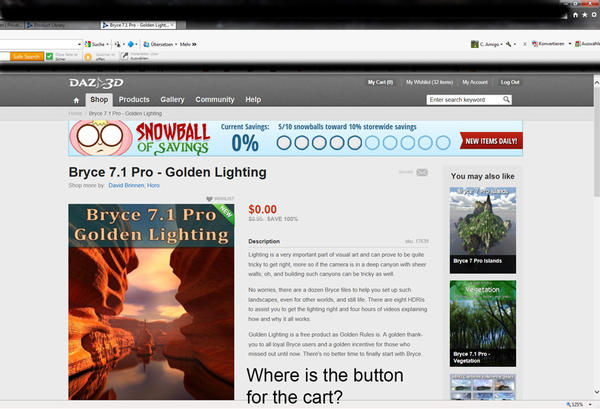This screenshot has width=600, height=409.
Task: Open the Konvertieren dropdown arrow
Action: (570, 44)
